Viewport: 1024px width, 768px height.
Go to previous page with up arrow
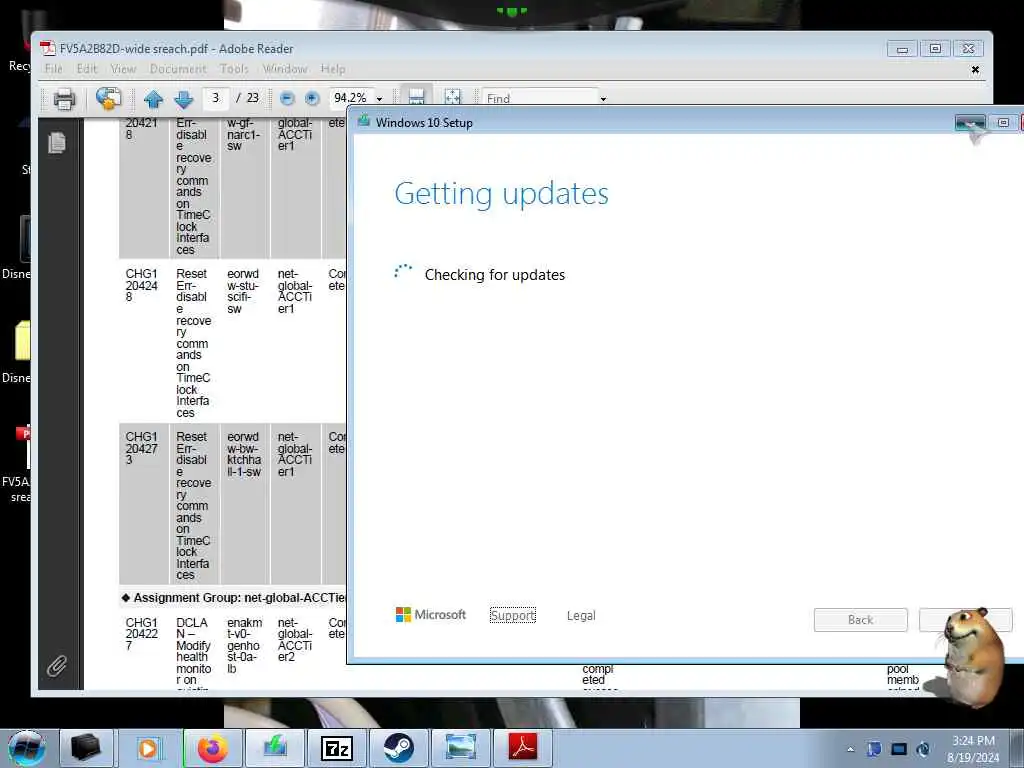(153, 99)
